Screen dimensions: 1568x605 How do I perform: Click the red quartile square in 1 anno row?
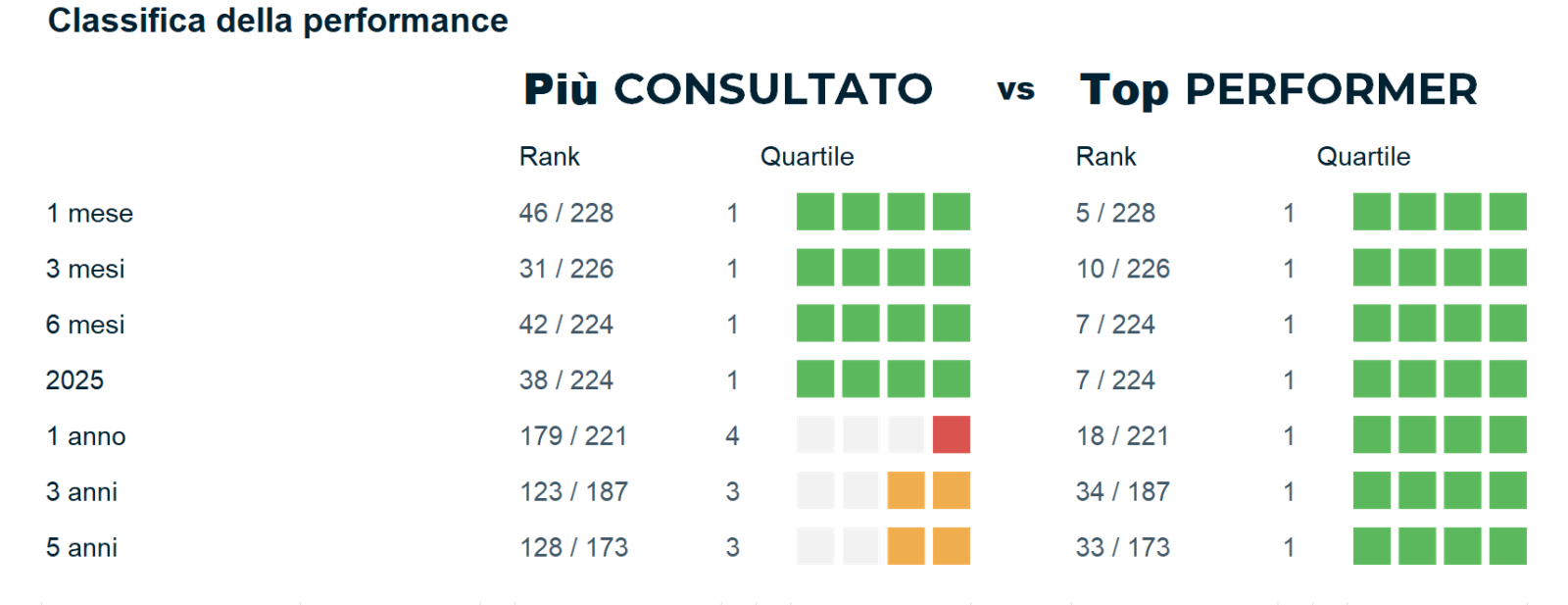pyautogui.click(x=951, y=434)
